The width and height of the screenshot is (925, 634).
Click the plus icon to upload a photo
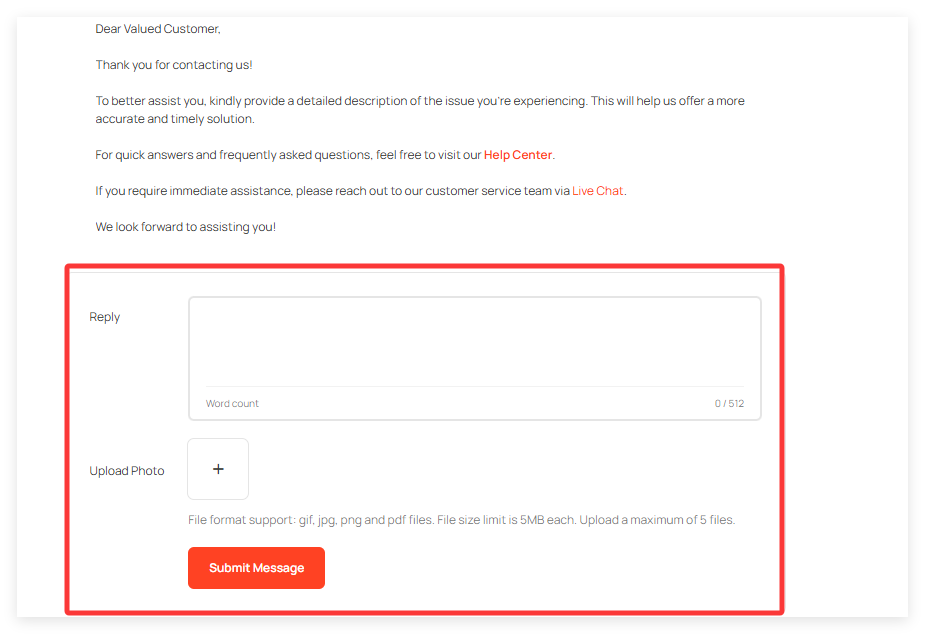pos(218,469)
